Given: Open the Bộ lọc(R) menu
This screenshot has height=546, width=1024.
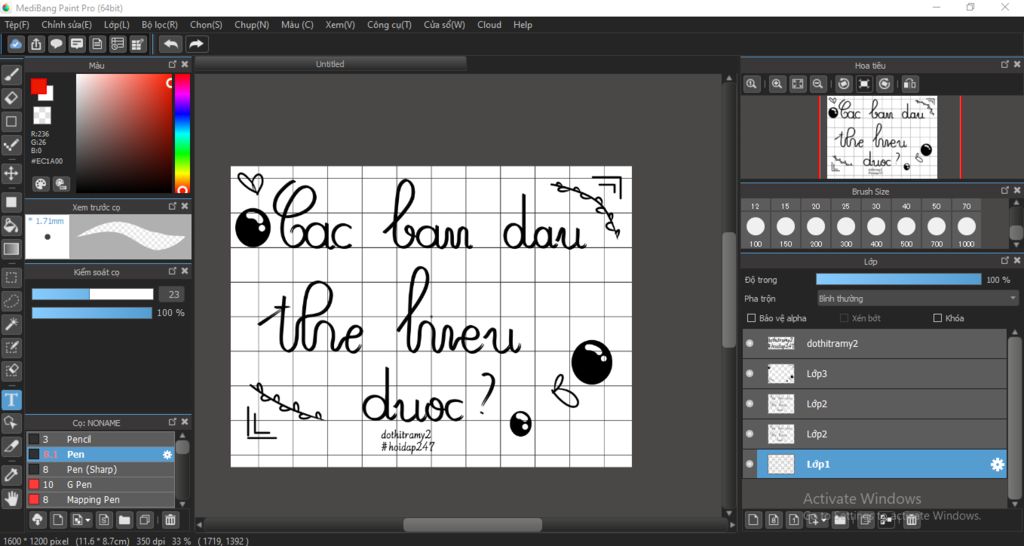Looking at the screenshot, I should pyautogui.click(x=159, y=25).
